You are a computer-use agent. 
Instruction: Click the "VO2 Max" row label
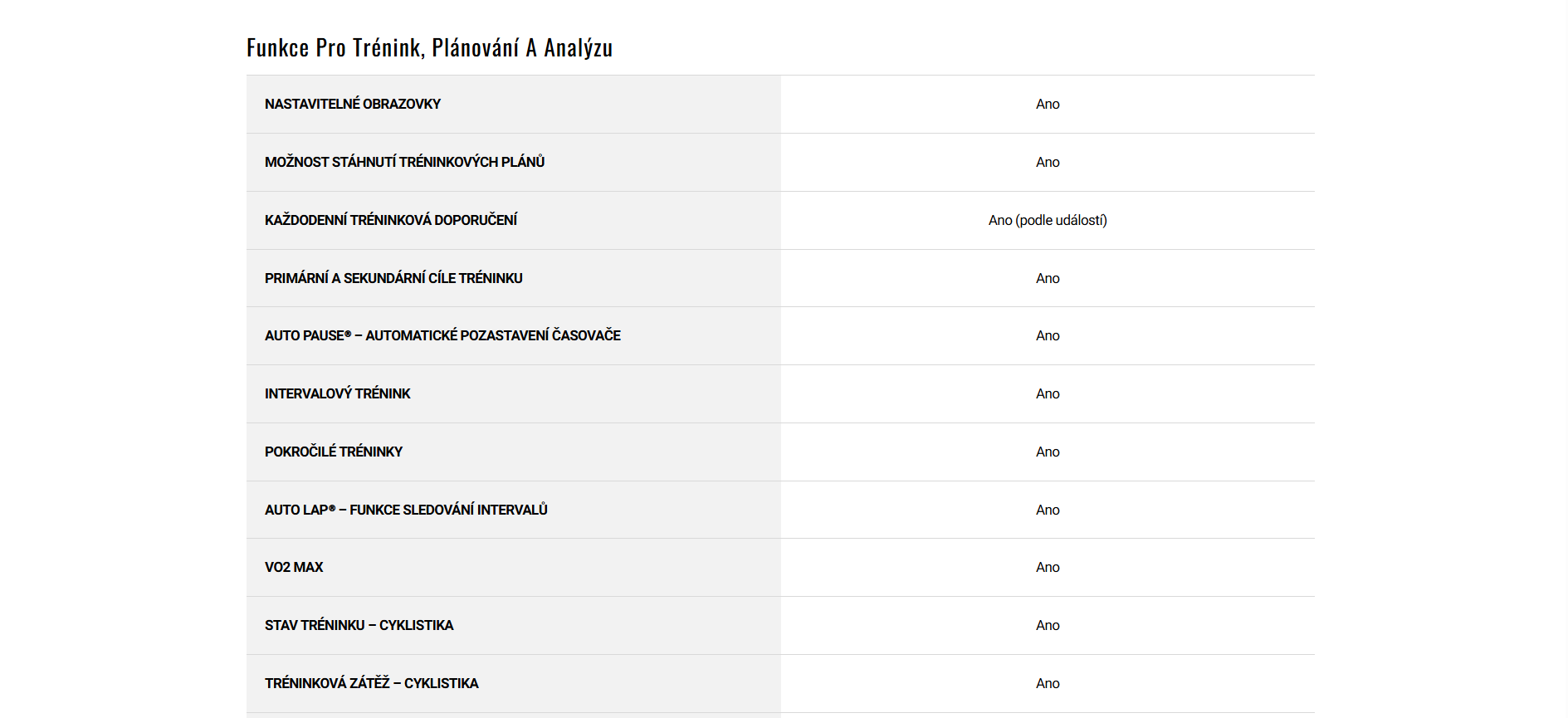[294, 568]
